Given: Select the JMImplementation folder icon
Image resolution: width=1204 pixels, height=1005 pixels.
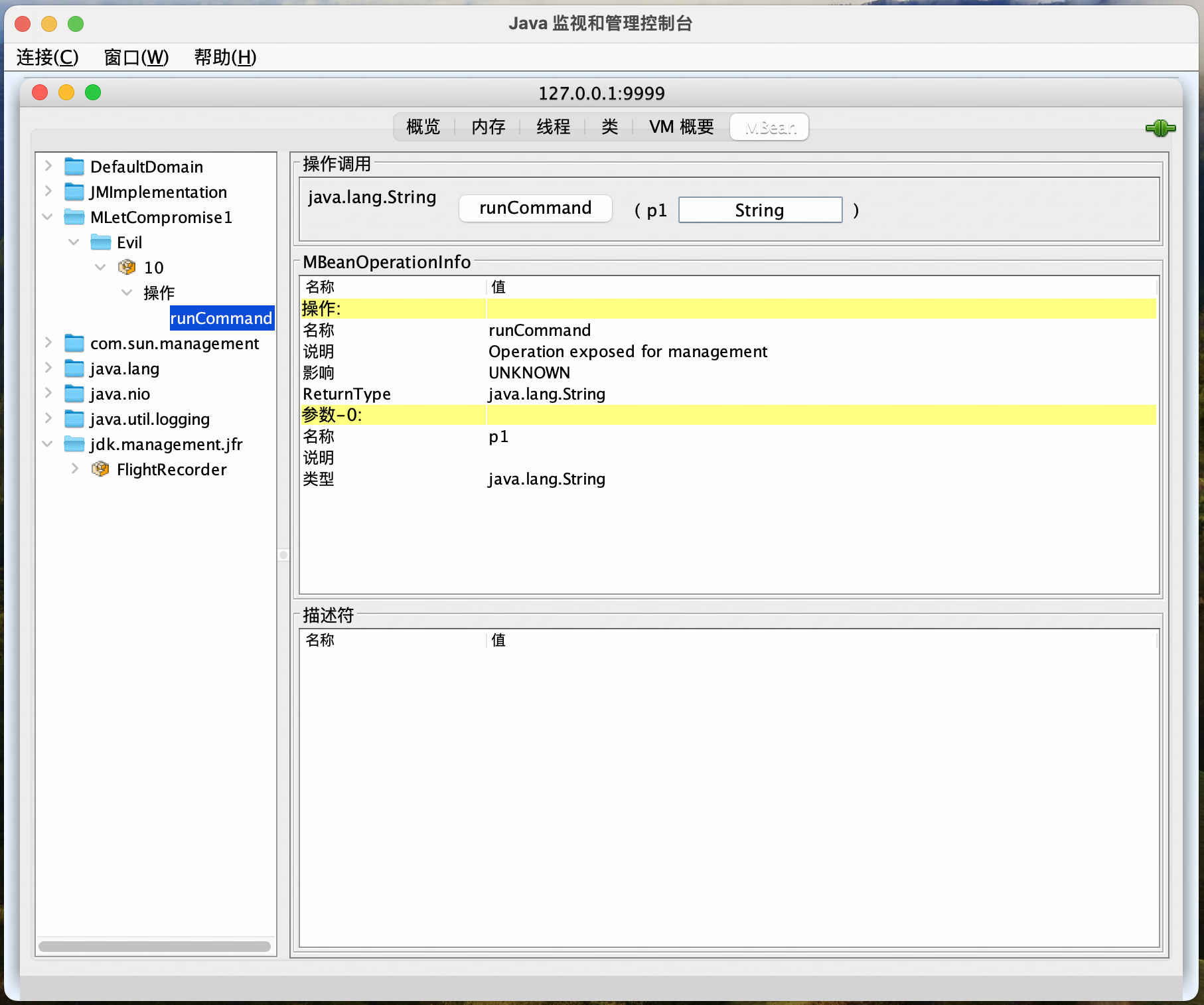Looking at the screenshot, I should [74, 191].
